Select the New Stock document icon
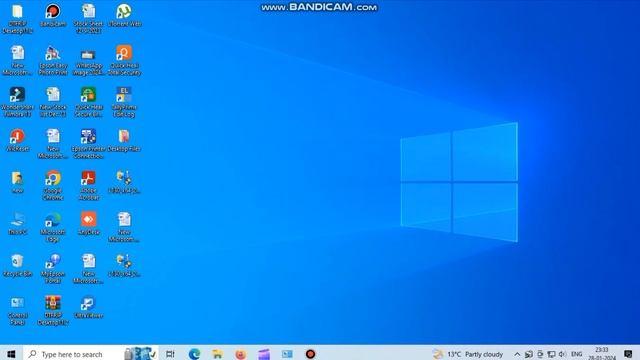The width and height of the screenshot is (640, 360). [x=53, y=102]
